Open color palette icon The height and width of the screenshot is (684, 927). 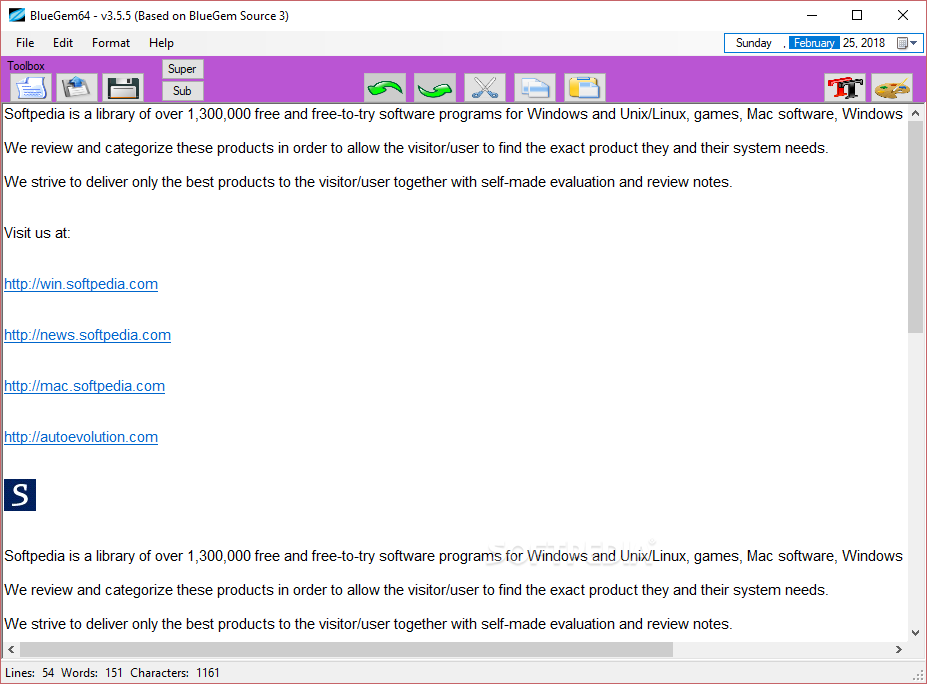pos(892,88)
